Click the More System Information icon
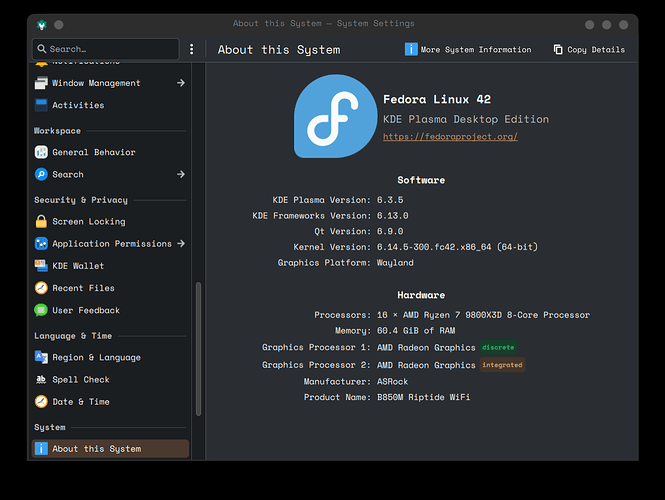This screenshot has width=665, height=500. click(x=411, y=50)
